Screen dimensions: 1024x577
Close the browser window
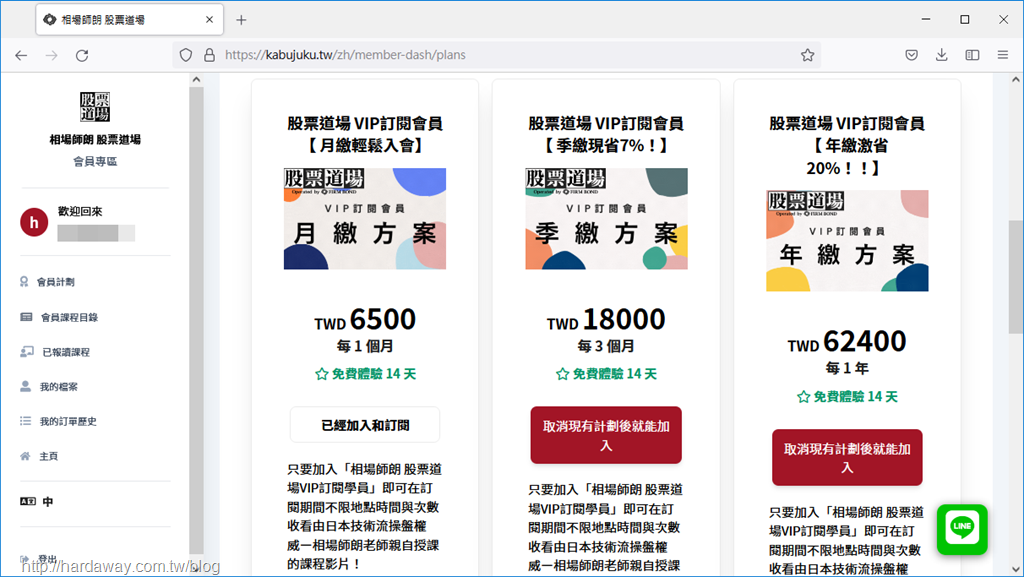pos(1004,20)
